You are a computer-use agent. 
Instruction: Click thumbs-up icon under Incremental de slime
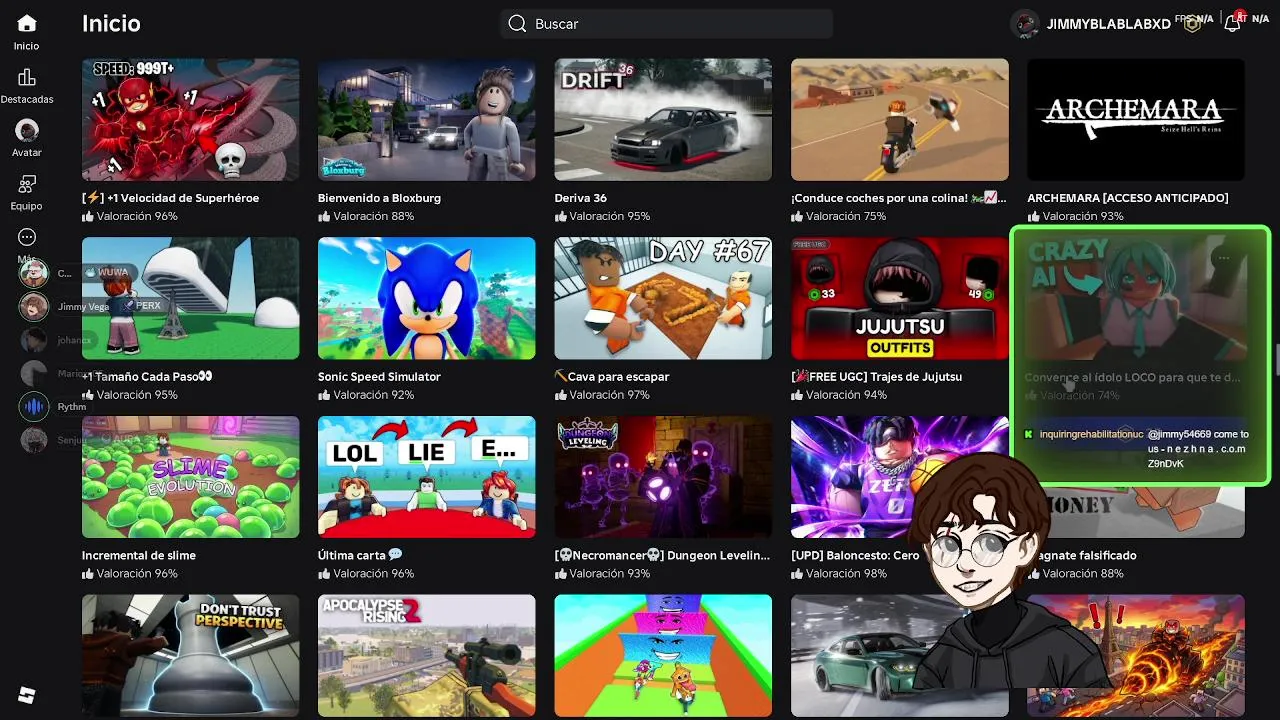88,574
